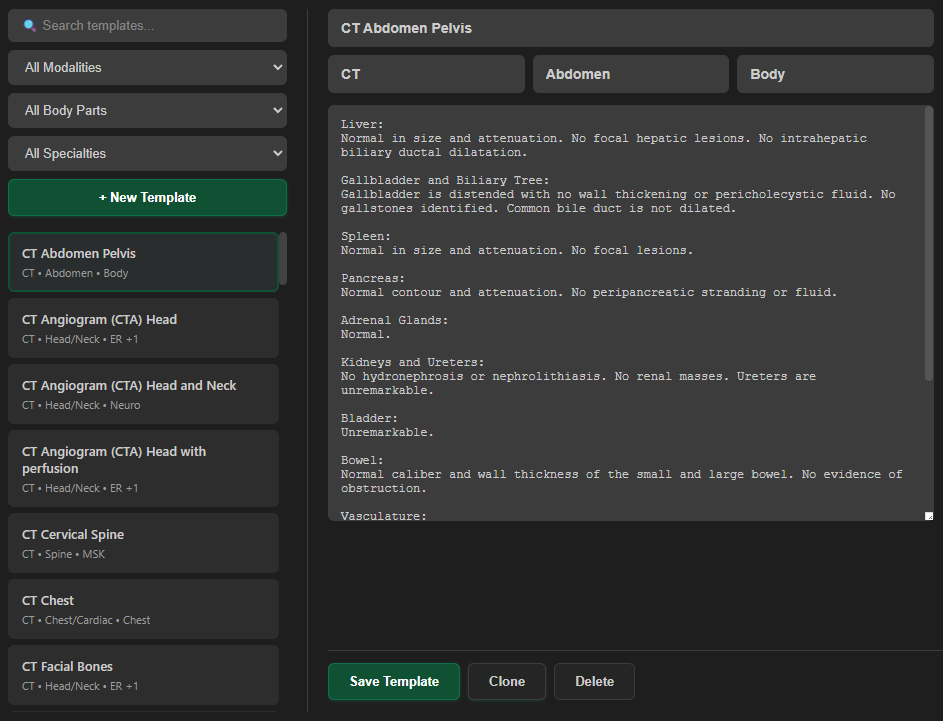943x721 pixels.
Task: Select CT Angiogram (CTA) Head and Neck
Action: pos(143,394)
